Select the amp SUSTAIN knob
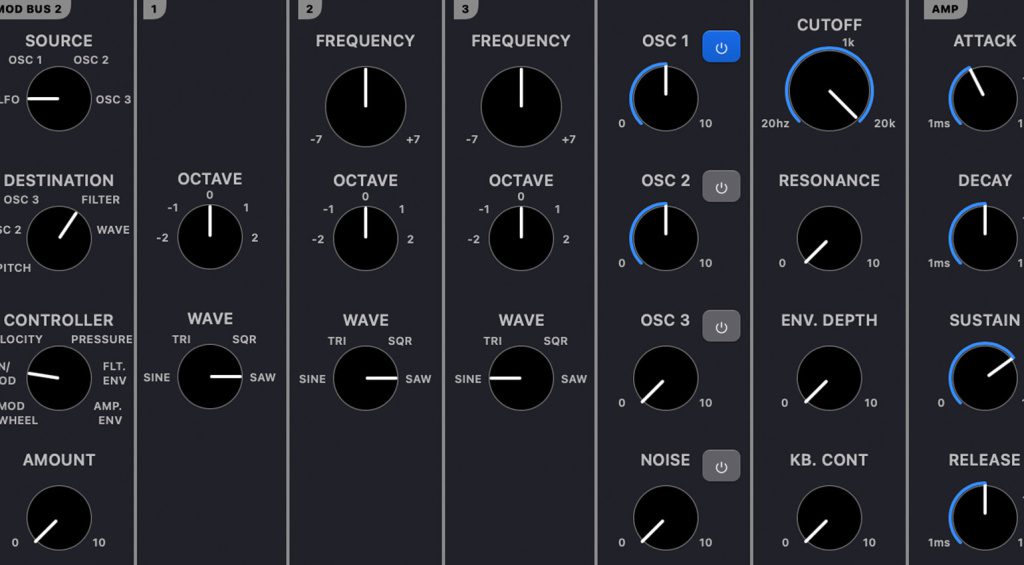This screenshot has height=565, width=1024. click(984, 378)
